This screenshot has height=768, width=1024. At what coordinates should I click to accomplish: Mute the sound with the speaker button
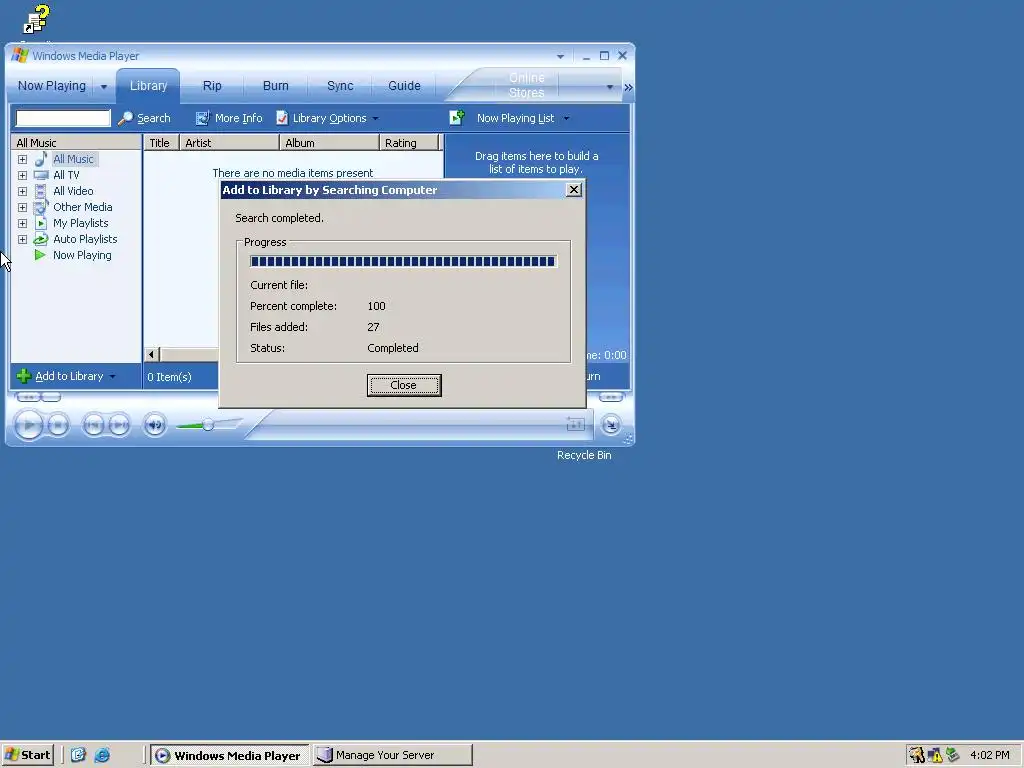click(x=155, y=425)
